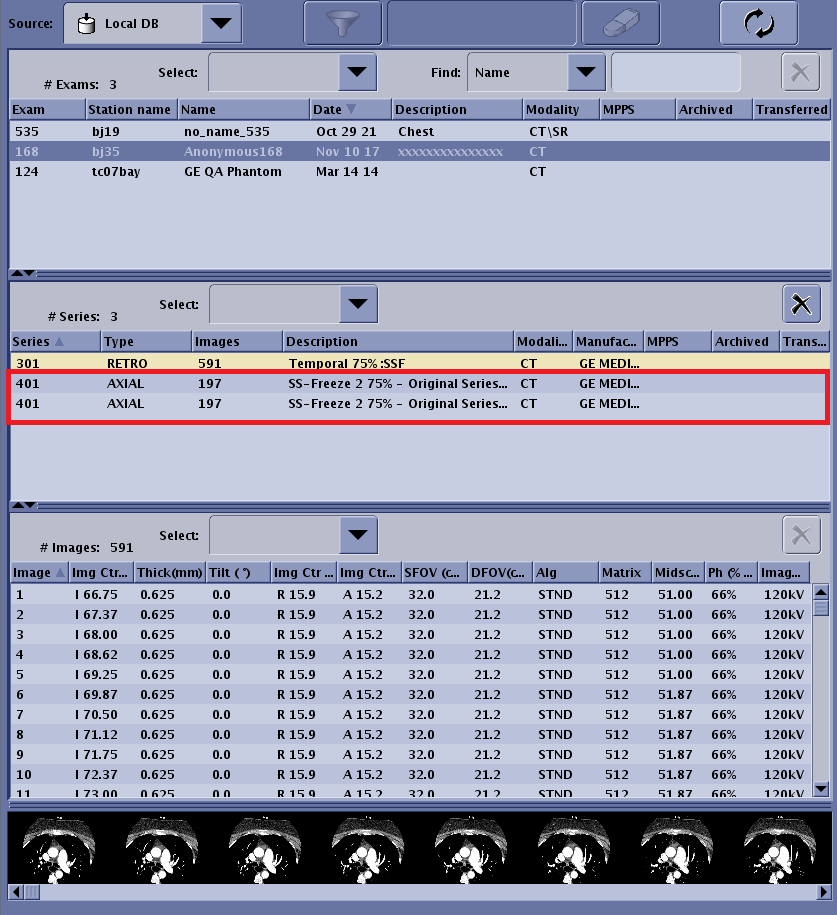Open the images Select dropdown
Screen dimensions: 837x915
pos(357,535)
